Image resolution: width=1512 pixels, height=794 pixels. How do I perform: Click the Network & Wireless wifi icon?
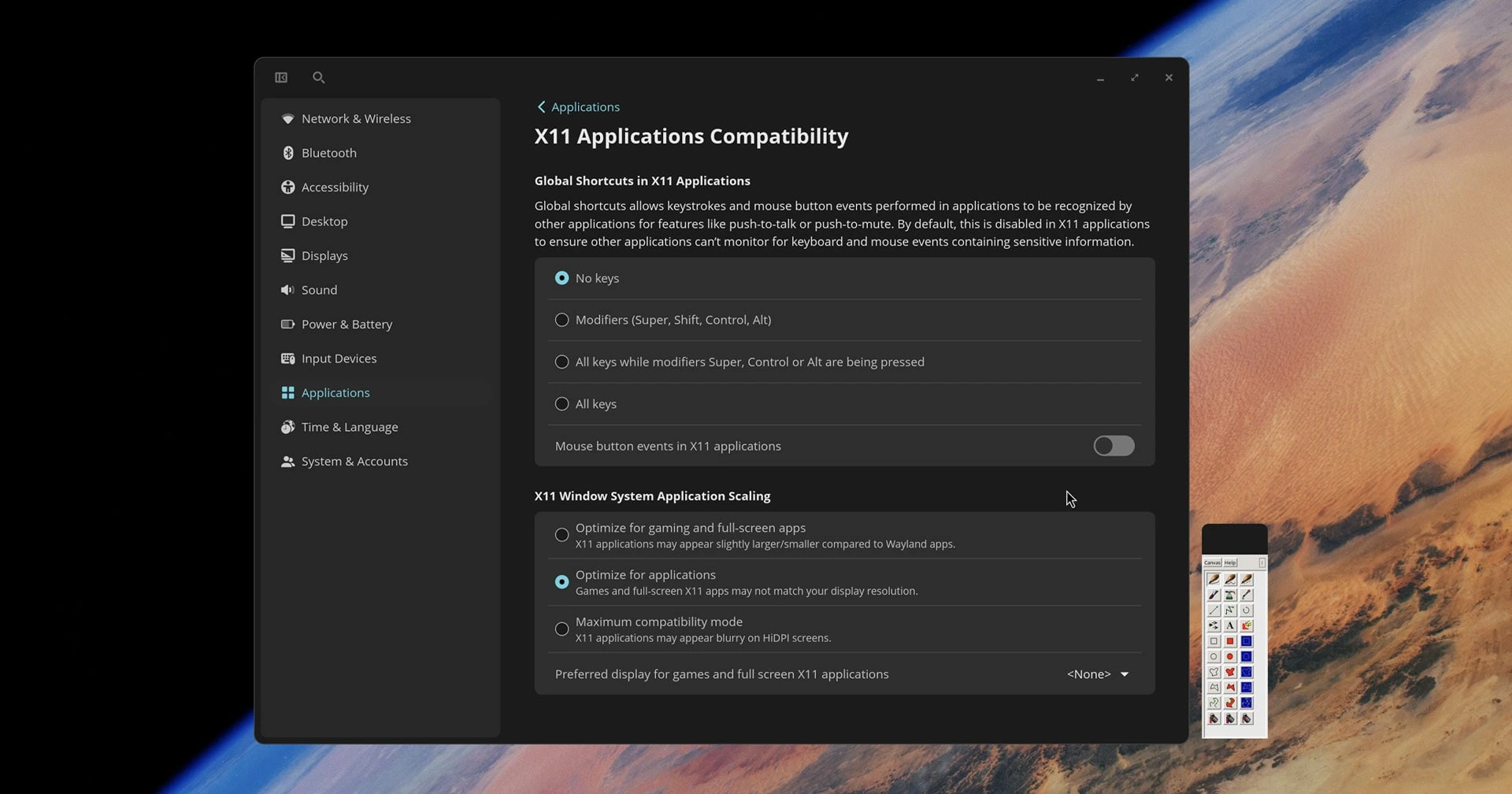[287, 118]
